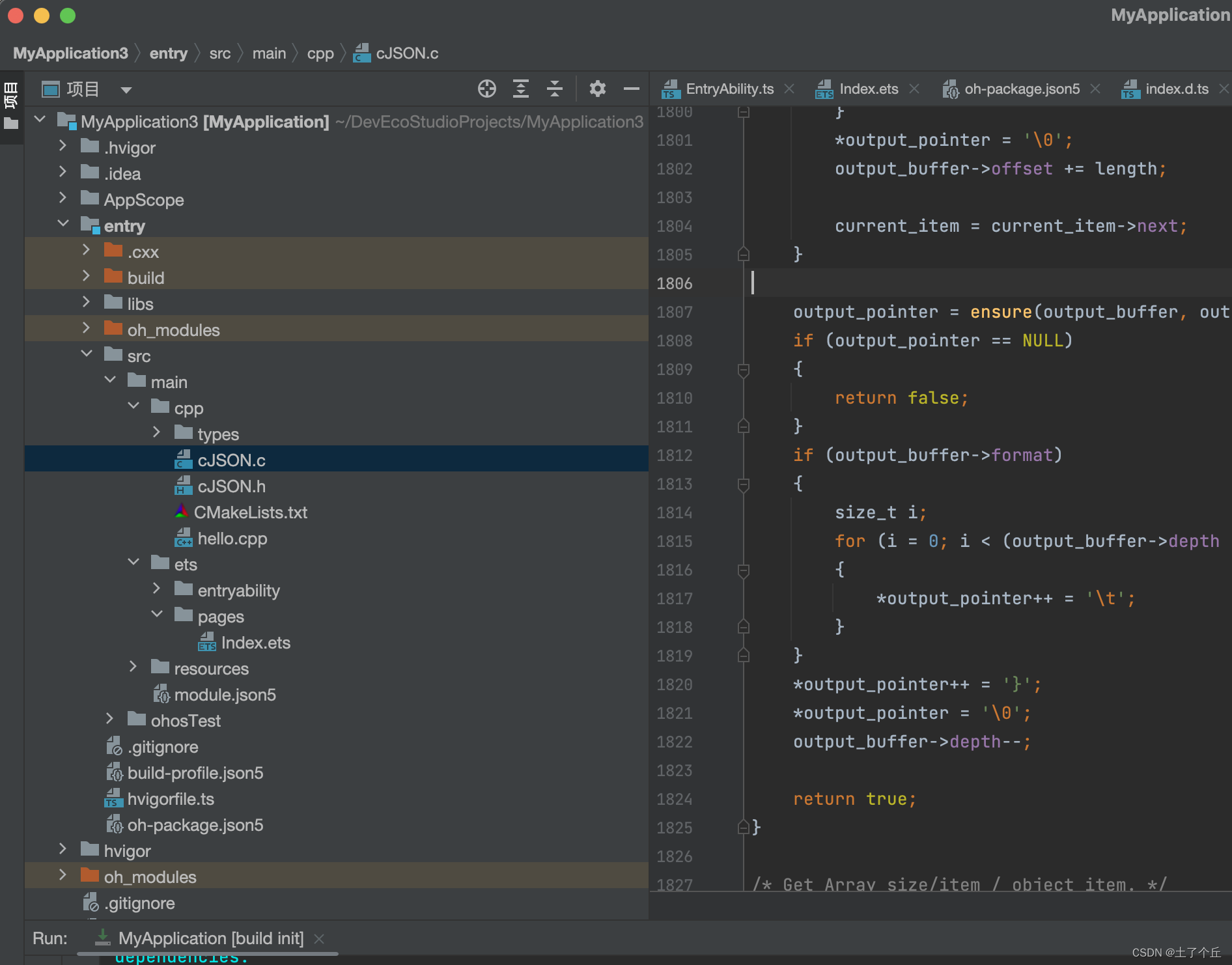
Task: Place cursor on 'return true;' line
Action: pyautogui.click(x=854, y=799)
